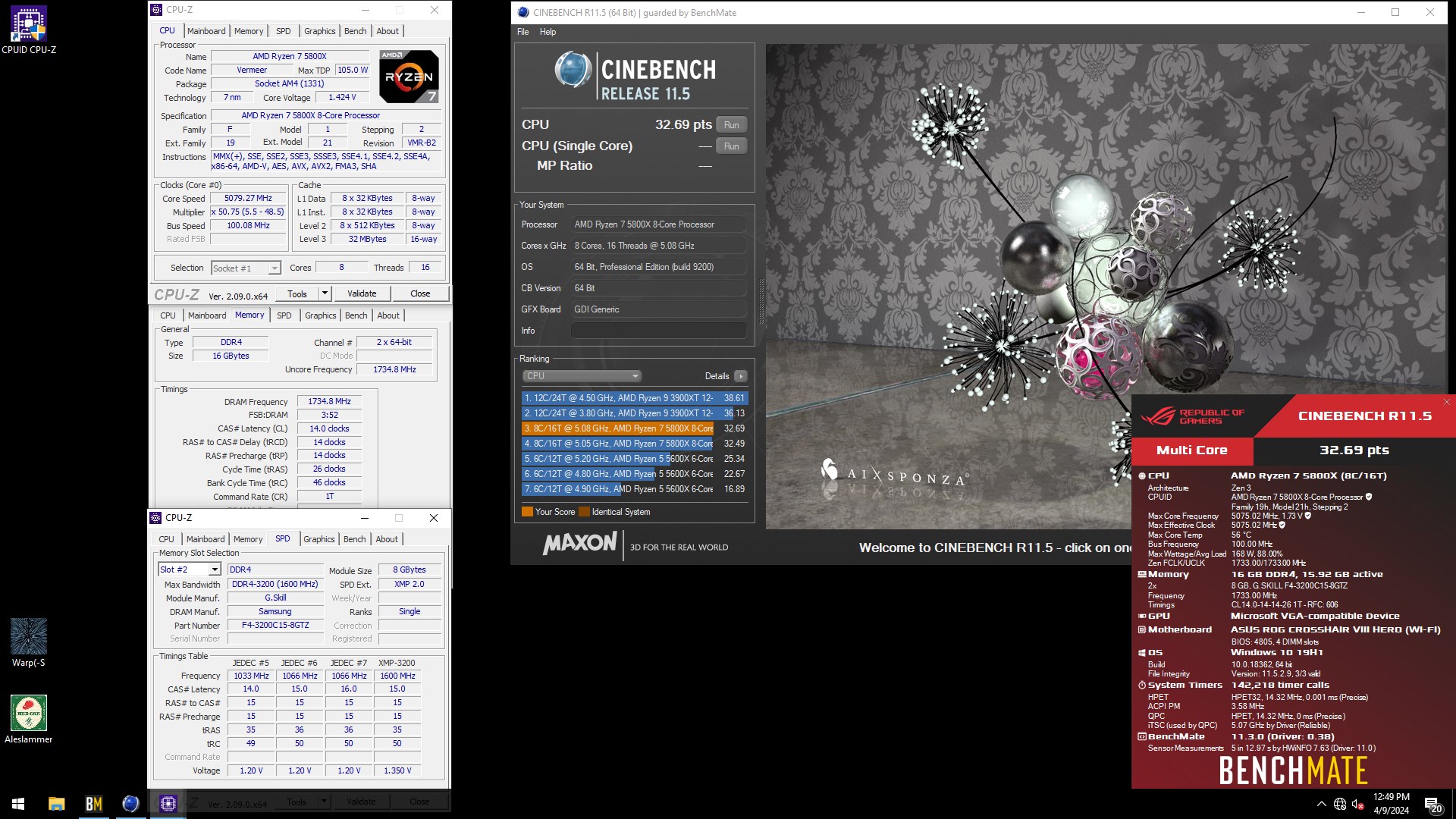Open Bench tab in top CPU-Z window

coord(355,31)
